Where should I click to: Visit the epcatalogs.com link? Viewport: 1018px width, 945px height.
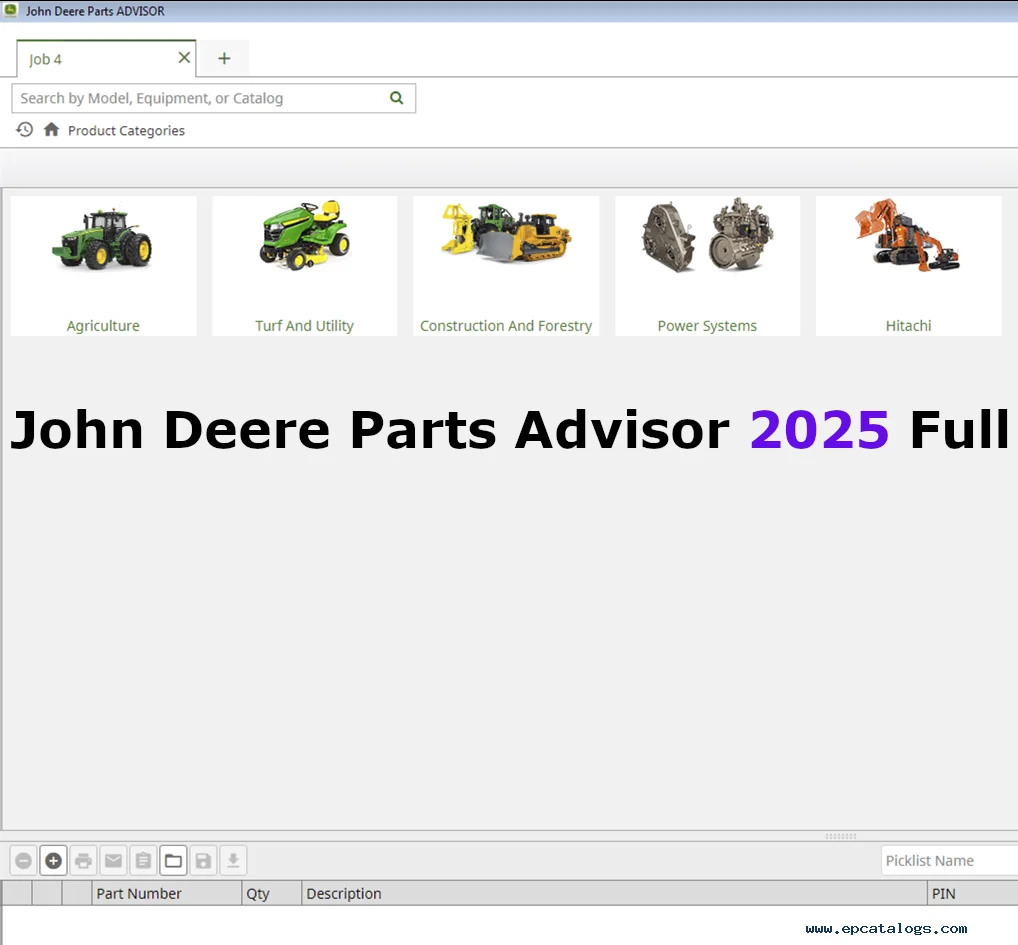coord(880,927)
